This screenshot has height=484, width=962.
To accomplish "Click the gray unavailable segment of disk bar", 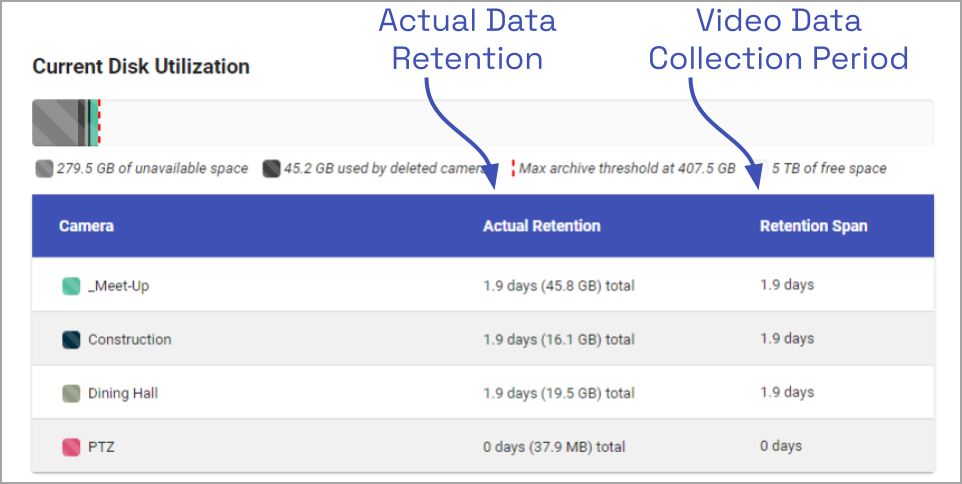I will coord(55,124).
